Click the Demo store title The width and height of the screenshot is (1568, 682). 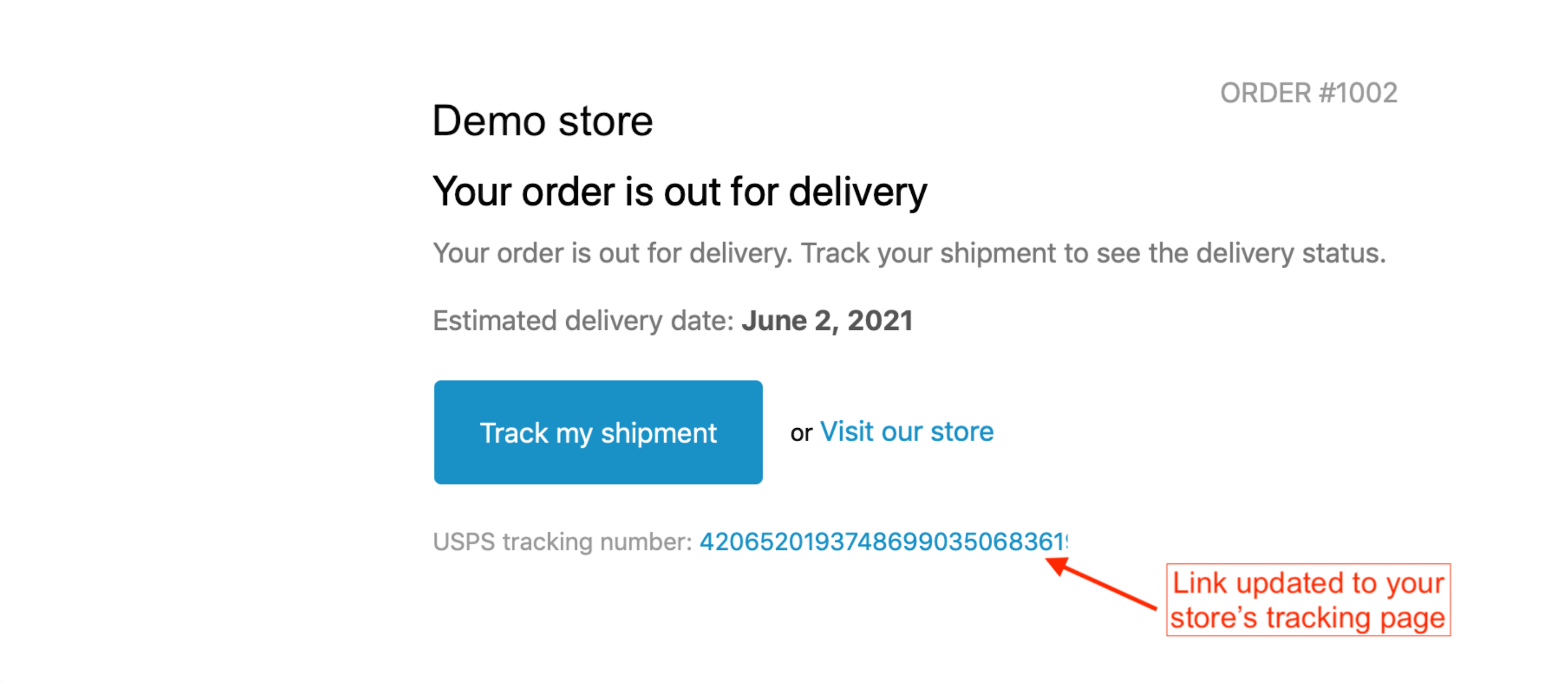pos(543,120)
